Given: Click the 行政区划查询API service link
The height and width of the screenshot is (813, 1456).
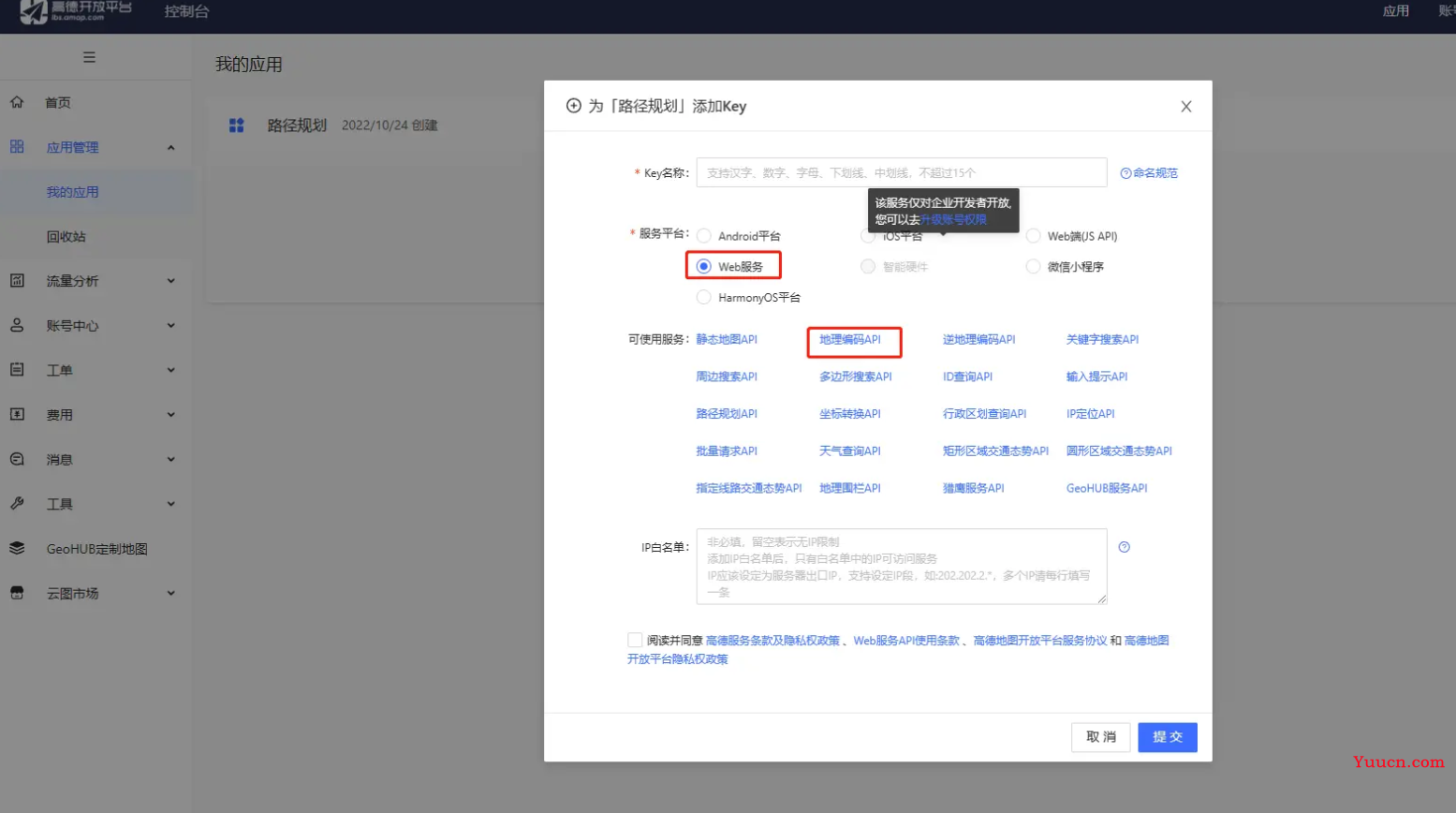Looking at the screenshot, I should (985, 414).
